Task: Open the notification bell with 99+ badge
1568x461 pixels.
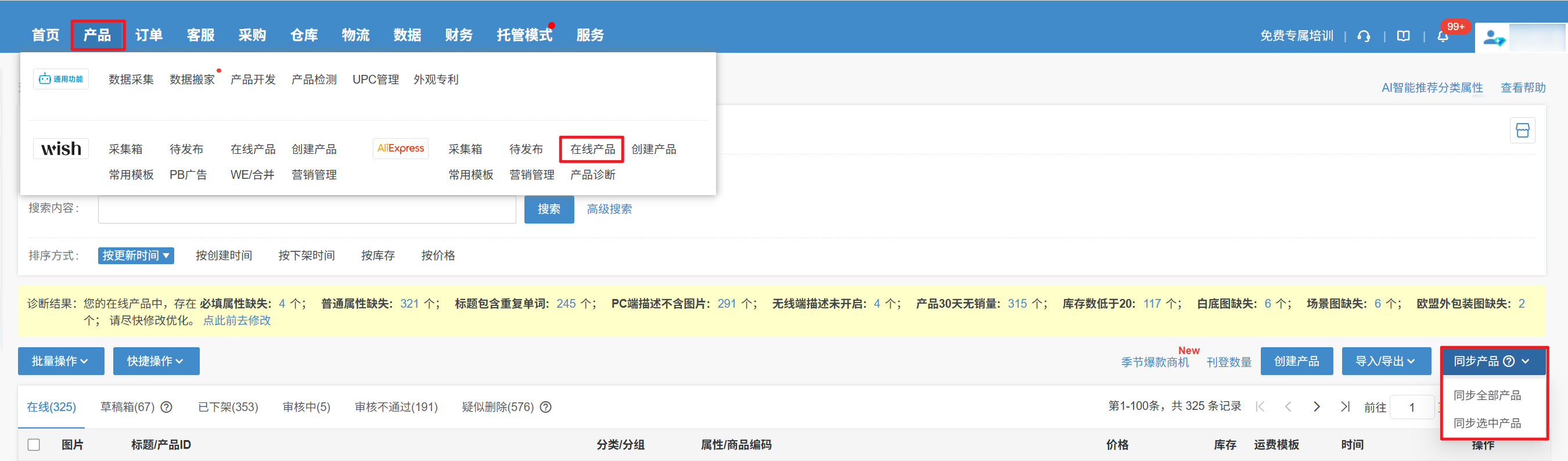Action: 1443,37
